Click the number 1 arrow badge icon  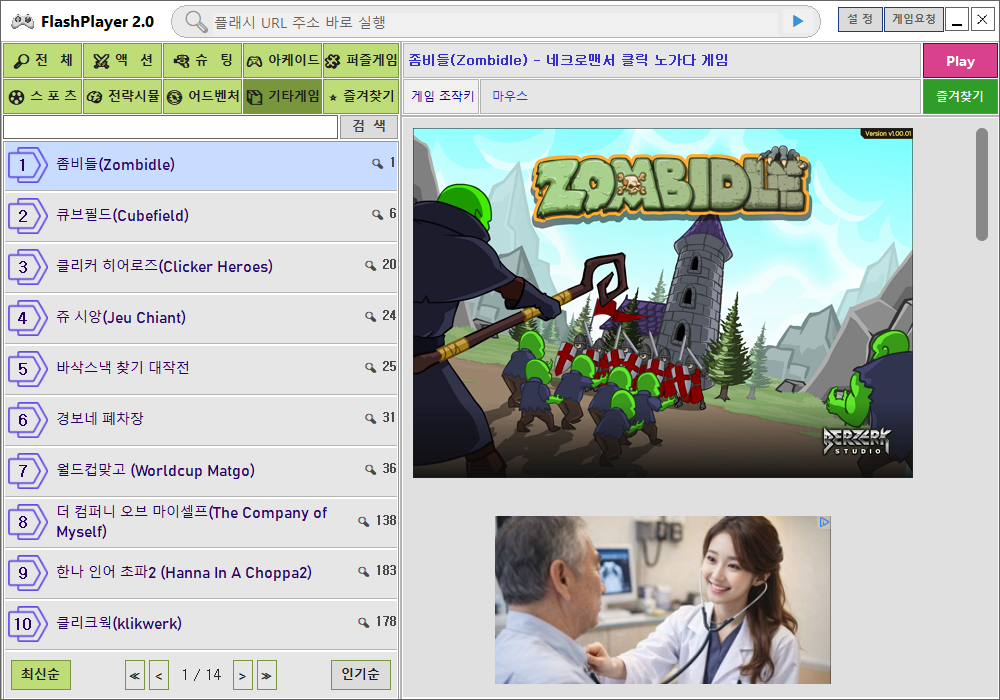pos(27,165)
